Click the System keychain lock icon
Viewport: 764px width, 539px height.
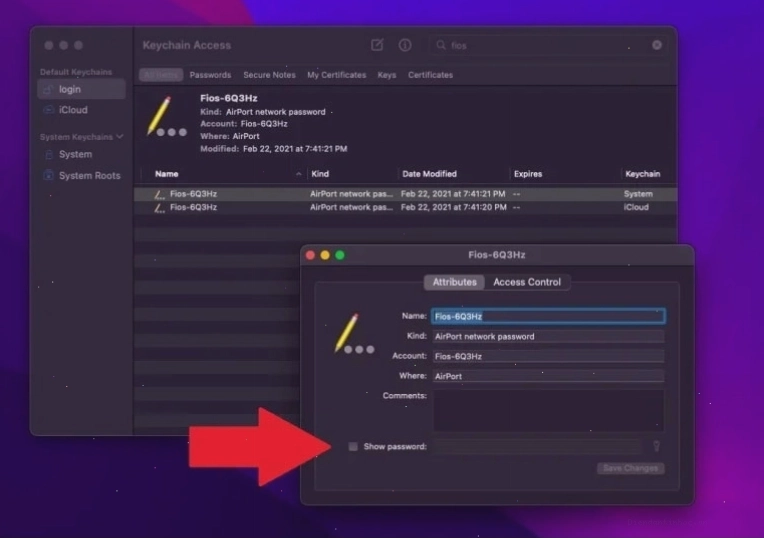pos(48,154)
